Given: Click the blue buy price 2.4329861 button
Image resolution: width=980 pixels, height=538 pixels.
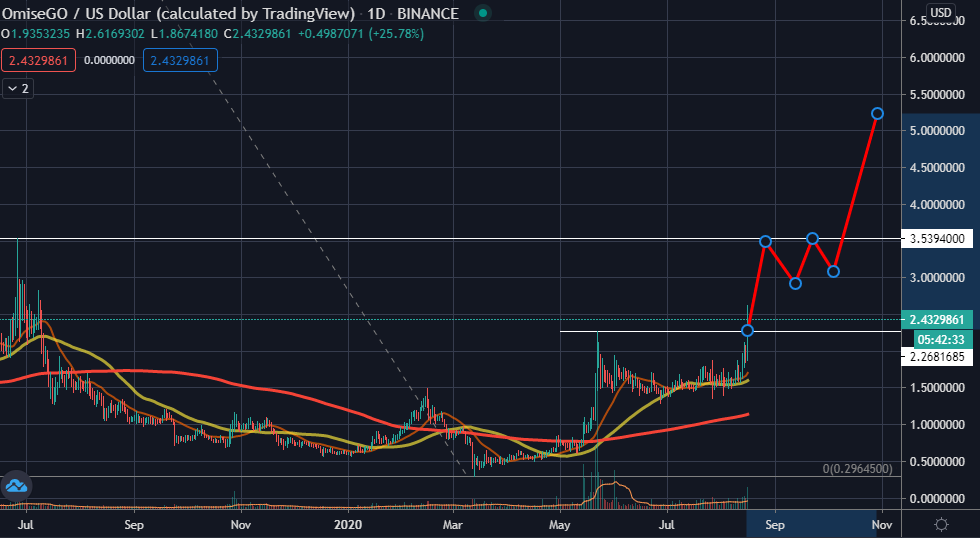Looking at the screenshot, I should (x=180, y=61).
